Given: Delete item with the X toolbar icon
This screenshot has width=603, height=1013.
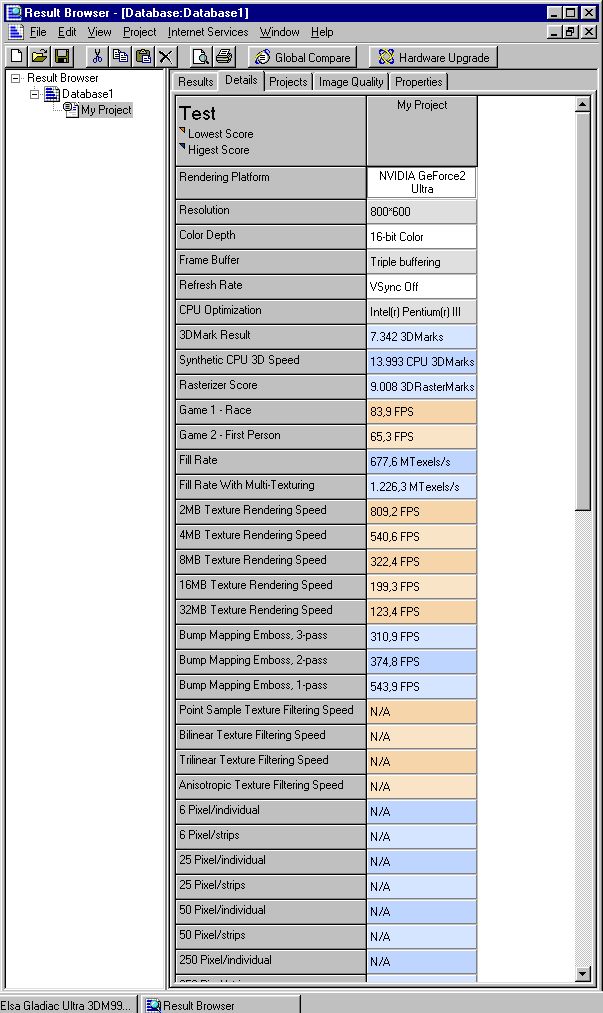Looking at the screenshot, I should [165, 57].
